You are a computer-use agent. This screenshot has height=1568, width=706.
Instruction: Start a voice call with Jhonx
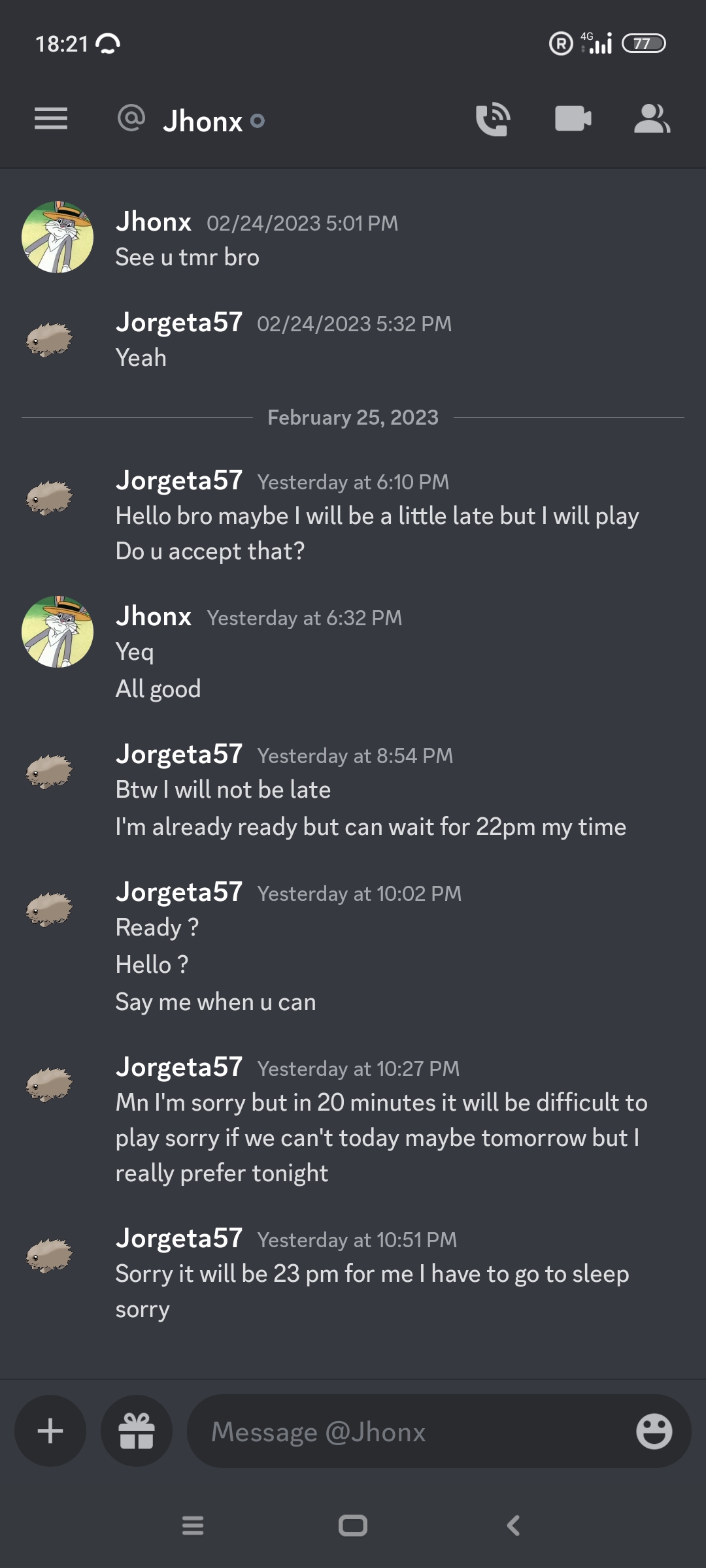493,119
